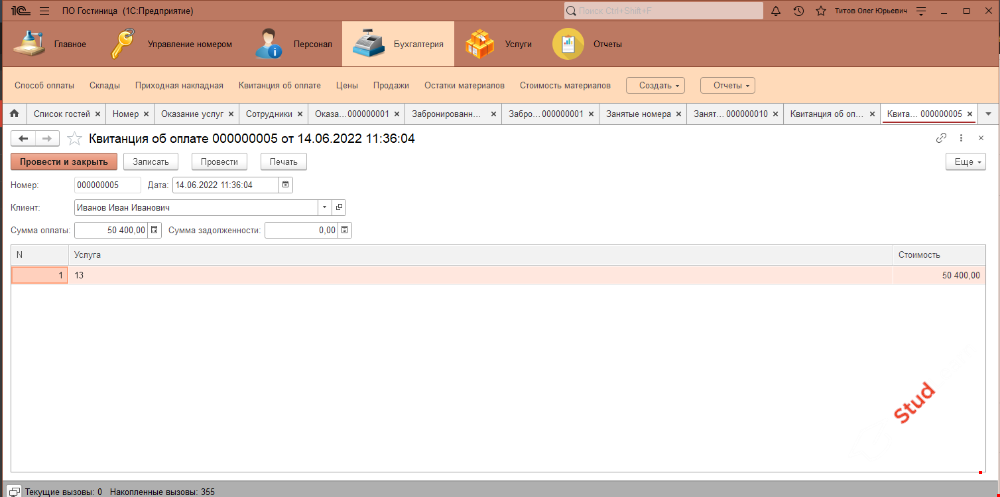Expand the open tabs list arrow
Image resolution: width=1000 pixels, height=497 pixels.
[x=988, y=114]
